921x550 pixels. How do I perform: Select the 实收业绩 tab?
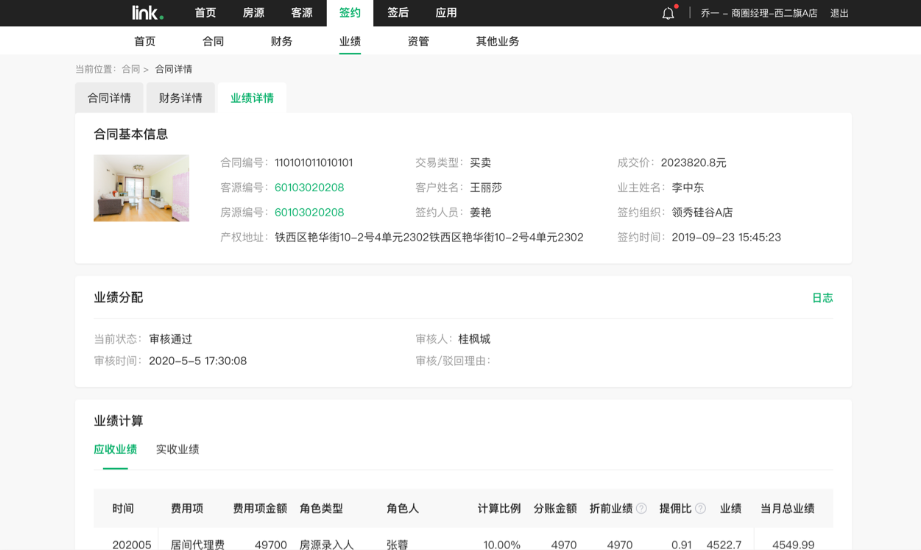coord(177,450)
